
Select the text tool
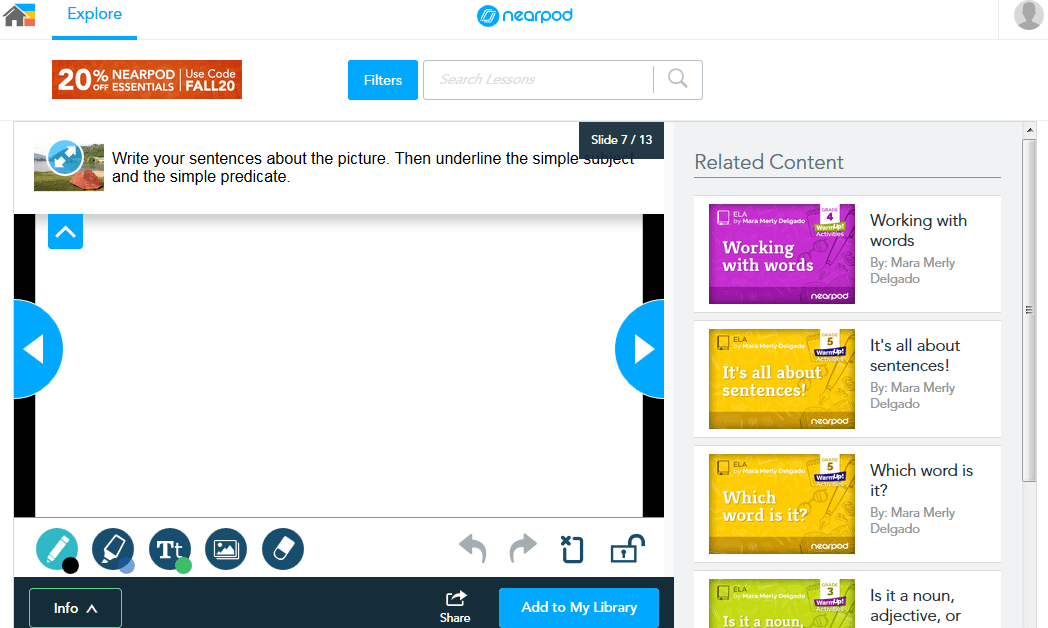tap(169, 548)
